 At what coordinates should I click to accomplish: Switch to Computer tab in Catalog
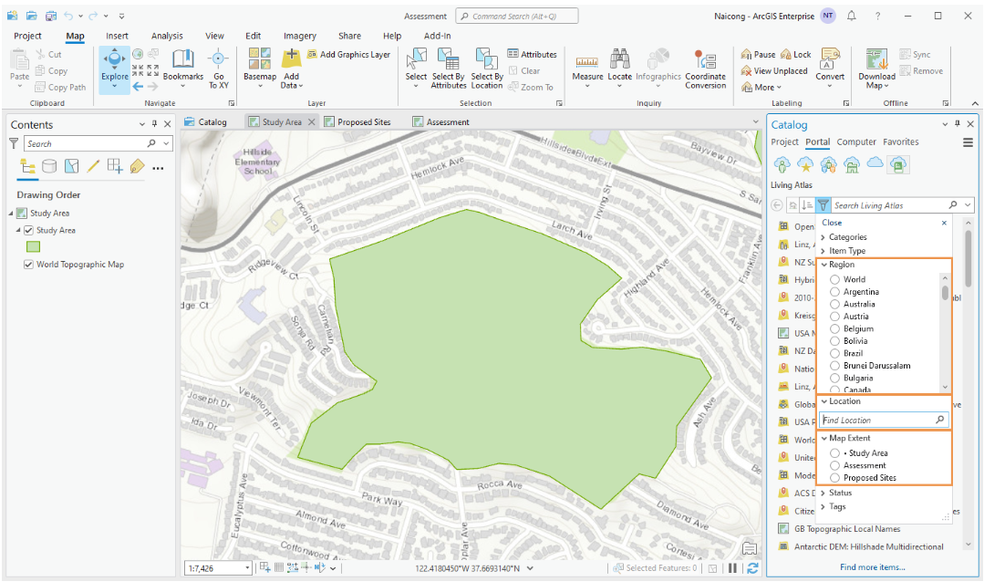click(856, 142)
